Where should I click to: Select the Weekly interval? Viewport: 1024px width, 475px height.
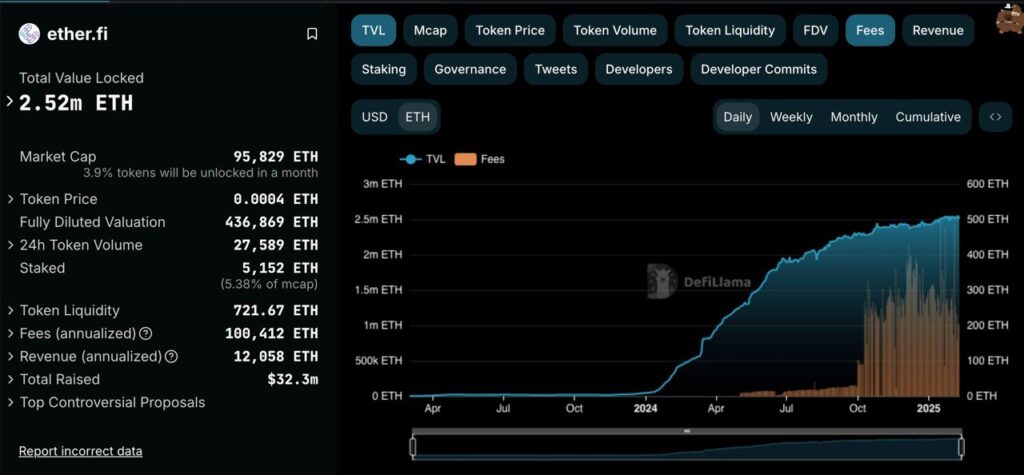(x=791, y=117)
